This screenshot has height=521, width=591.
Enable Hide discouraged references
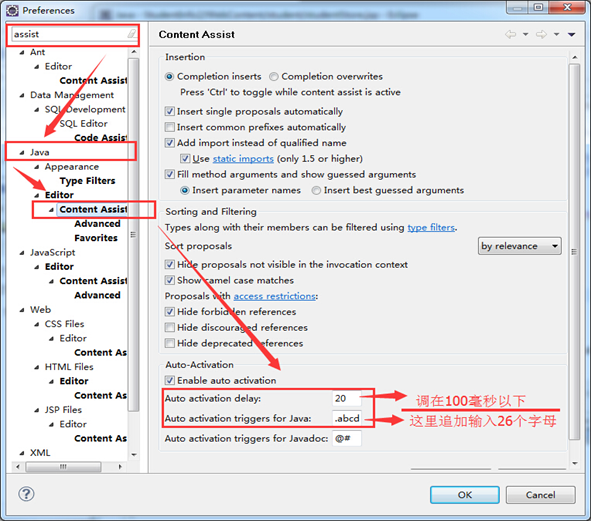pos(170,328)
